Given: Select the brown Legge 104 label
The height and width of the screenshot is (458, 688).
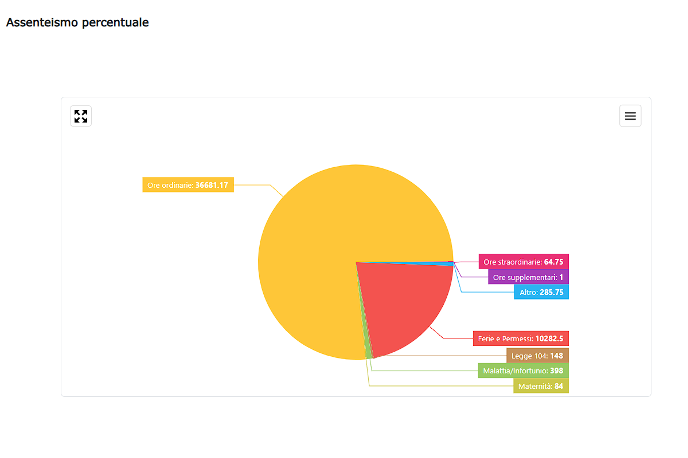Looking at the screenshot, I should pos(537,355).
